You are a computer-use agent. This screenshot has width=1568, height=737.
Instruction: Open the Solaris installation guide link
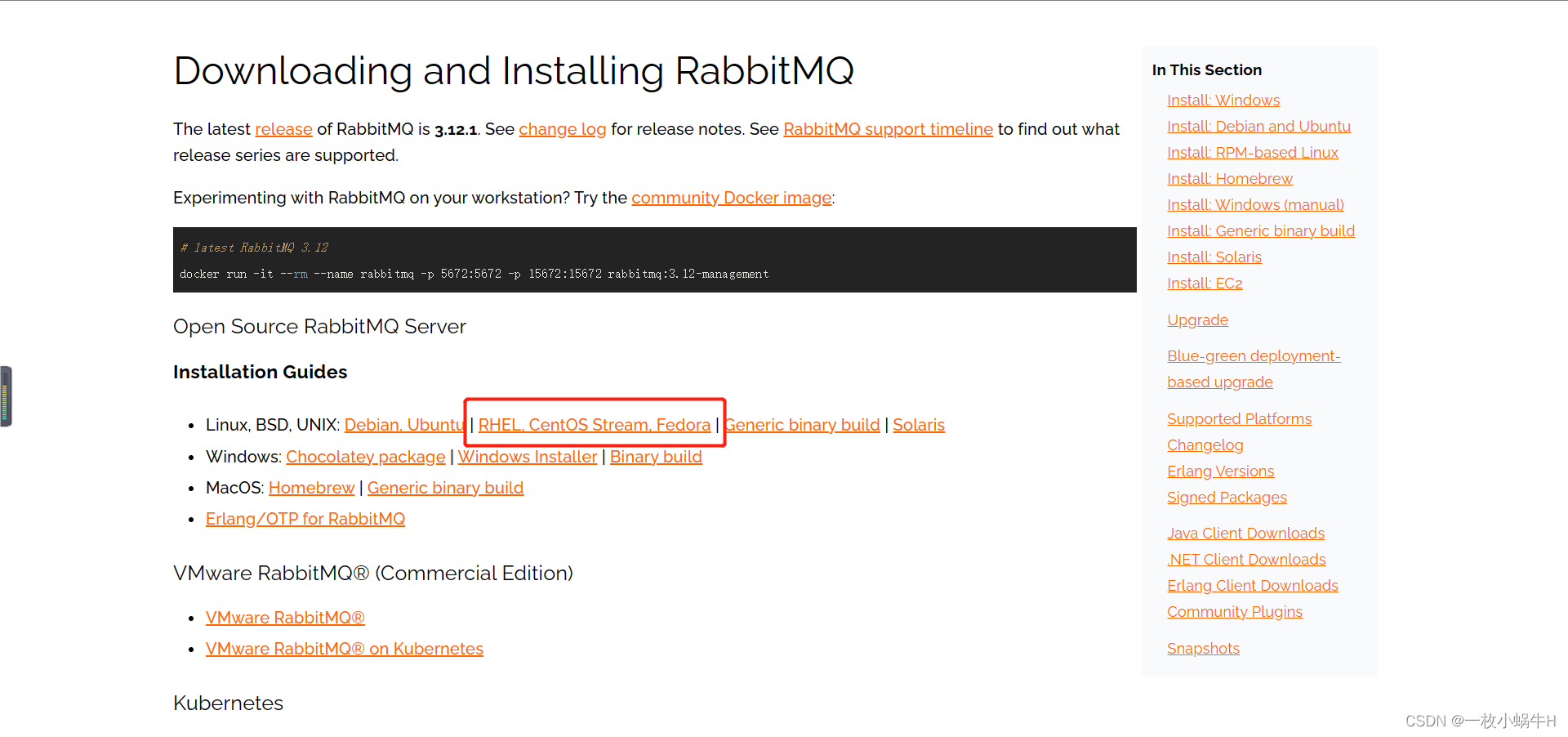(x=919, y=425)
